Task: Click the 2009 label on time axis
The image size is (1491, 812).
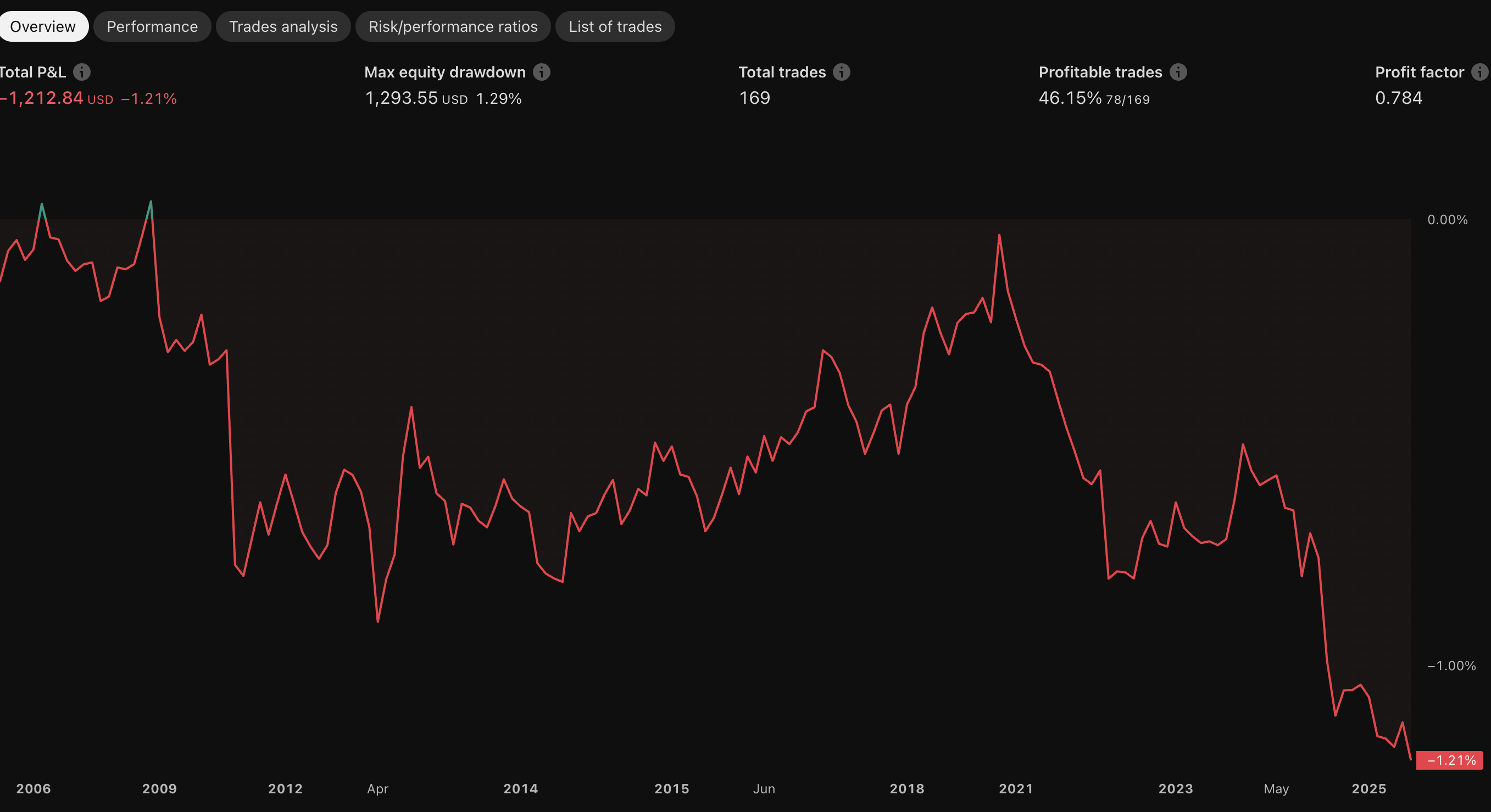Action: 159,788
